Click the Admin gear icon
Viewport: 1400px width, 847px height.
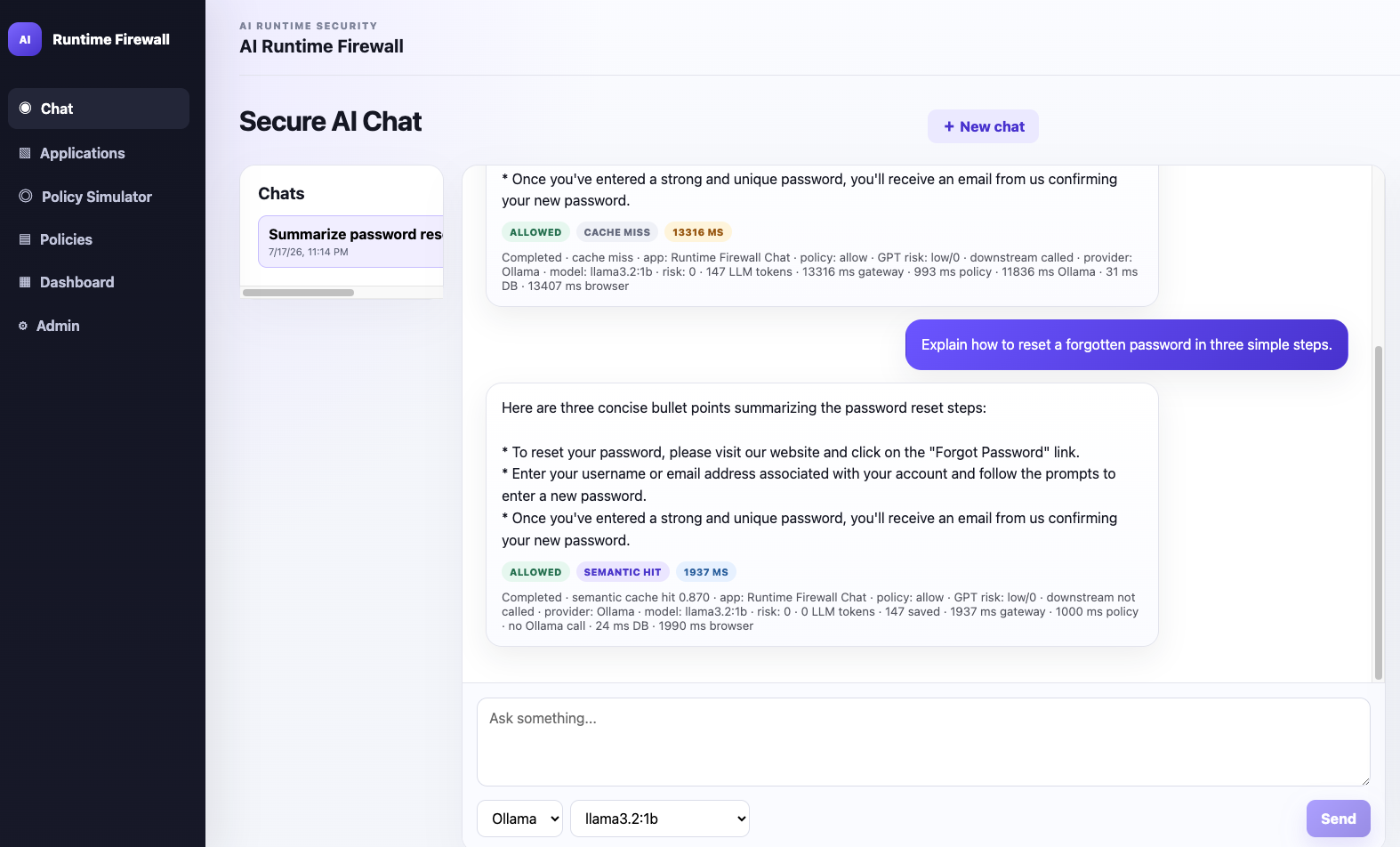coord(23,326)
